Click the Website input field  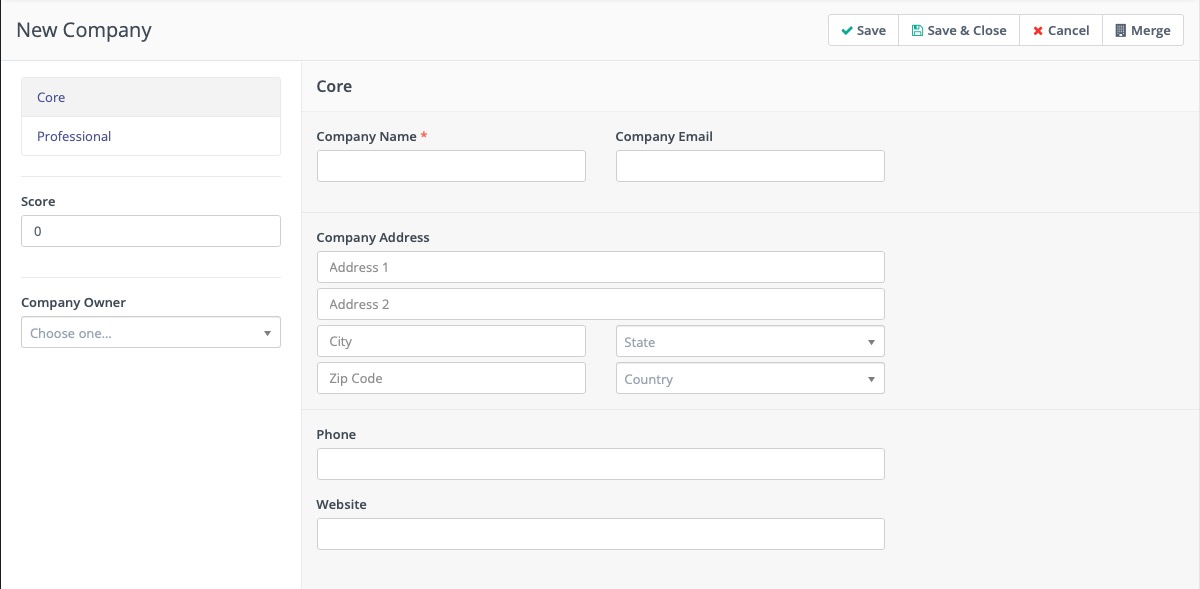coord(600,533)
